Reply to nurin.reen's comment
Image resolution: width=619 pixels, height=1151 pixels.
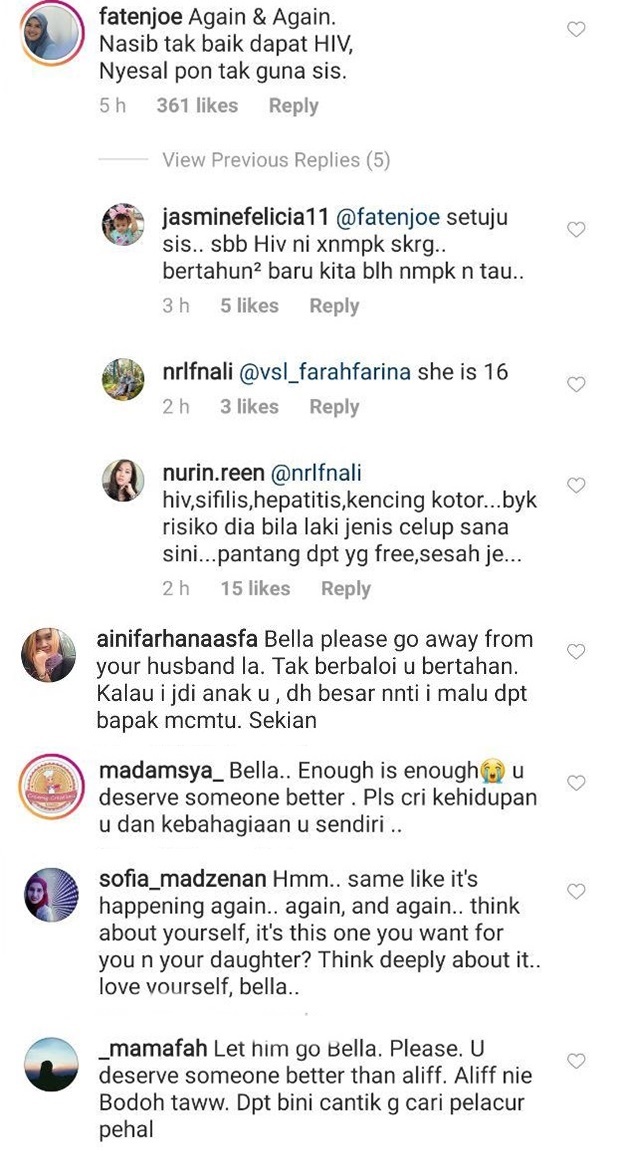point(346,589)
